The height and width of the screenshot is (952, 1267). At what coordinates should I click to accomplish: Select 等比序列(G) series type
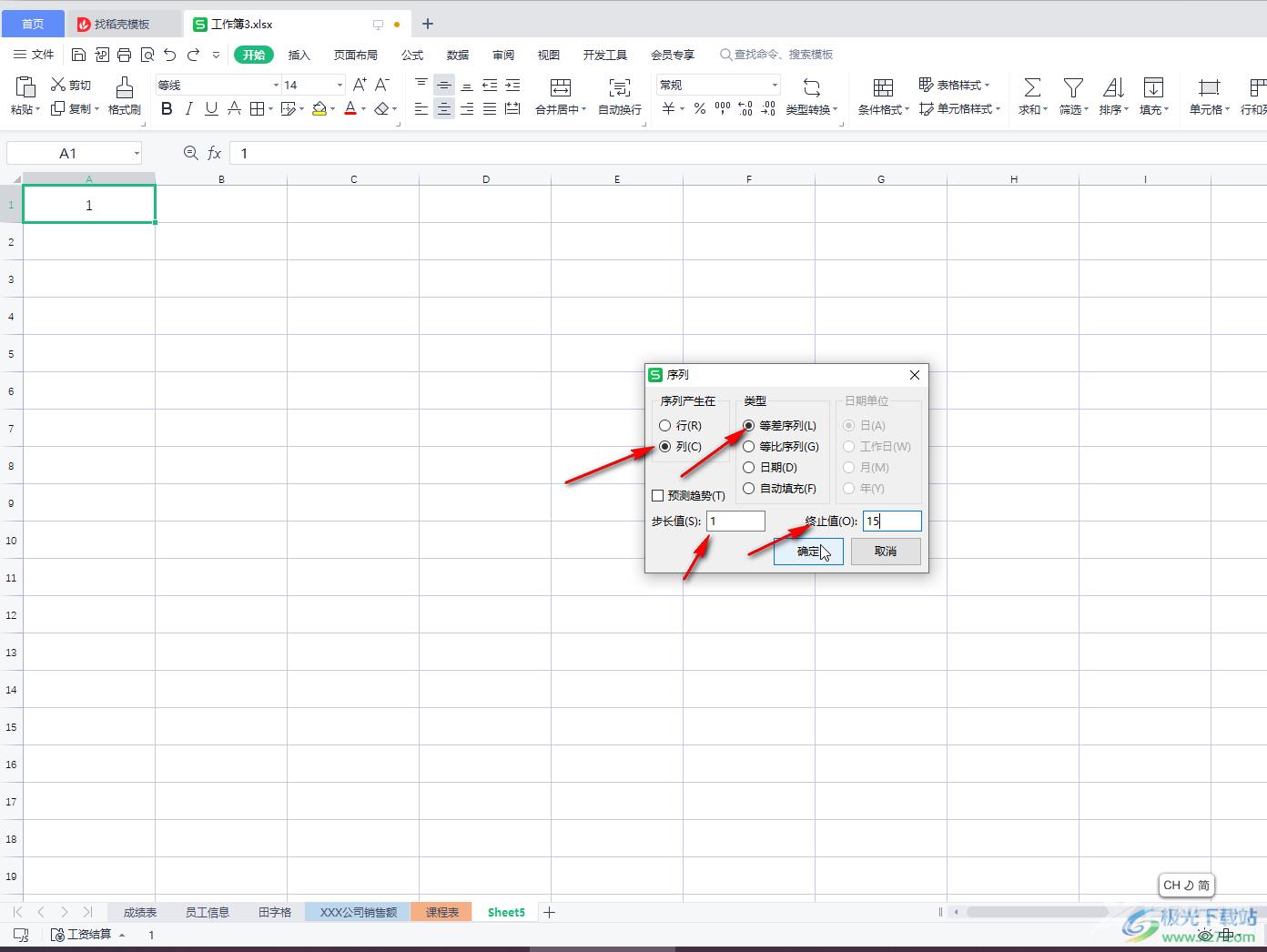748,446
